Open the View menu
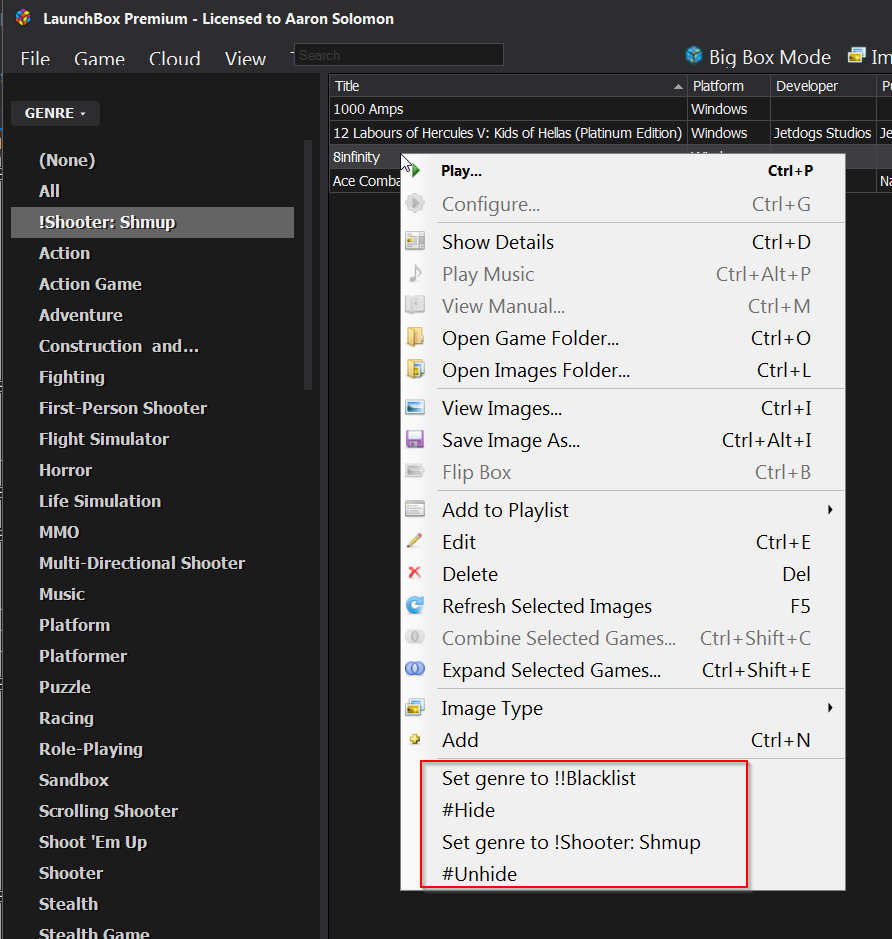Viewport: 892px width, 939px height. click(245, 59)
